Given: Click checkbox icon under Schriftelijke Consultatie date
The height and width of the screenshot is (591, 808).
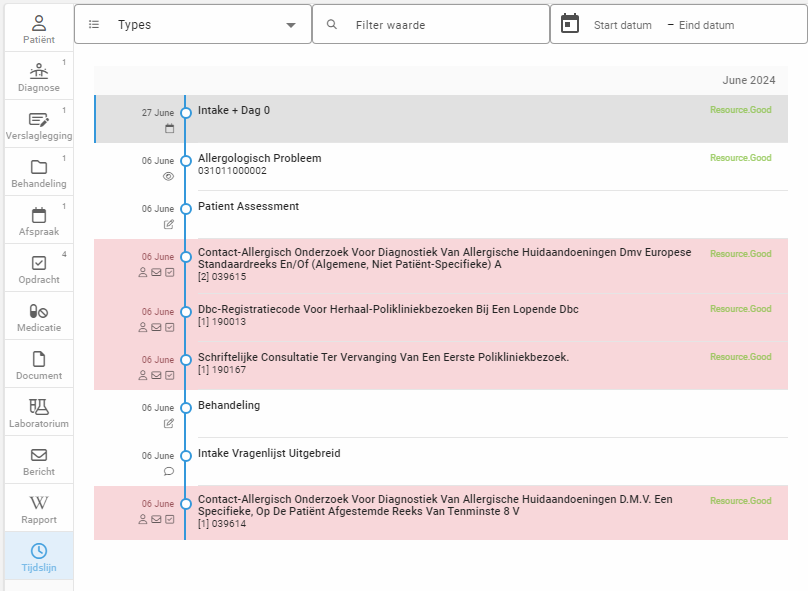Looking at the screenshot, I should pyautogui.click(x=170, y=375).
